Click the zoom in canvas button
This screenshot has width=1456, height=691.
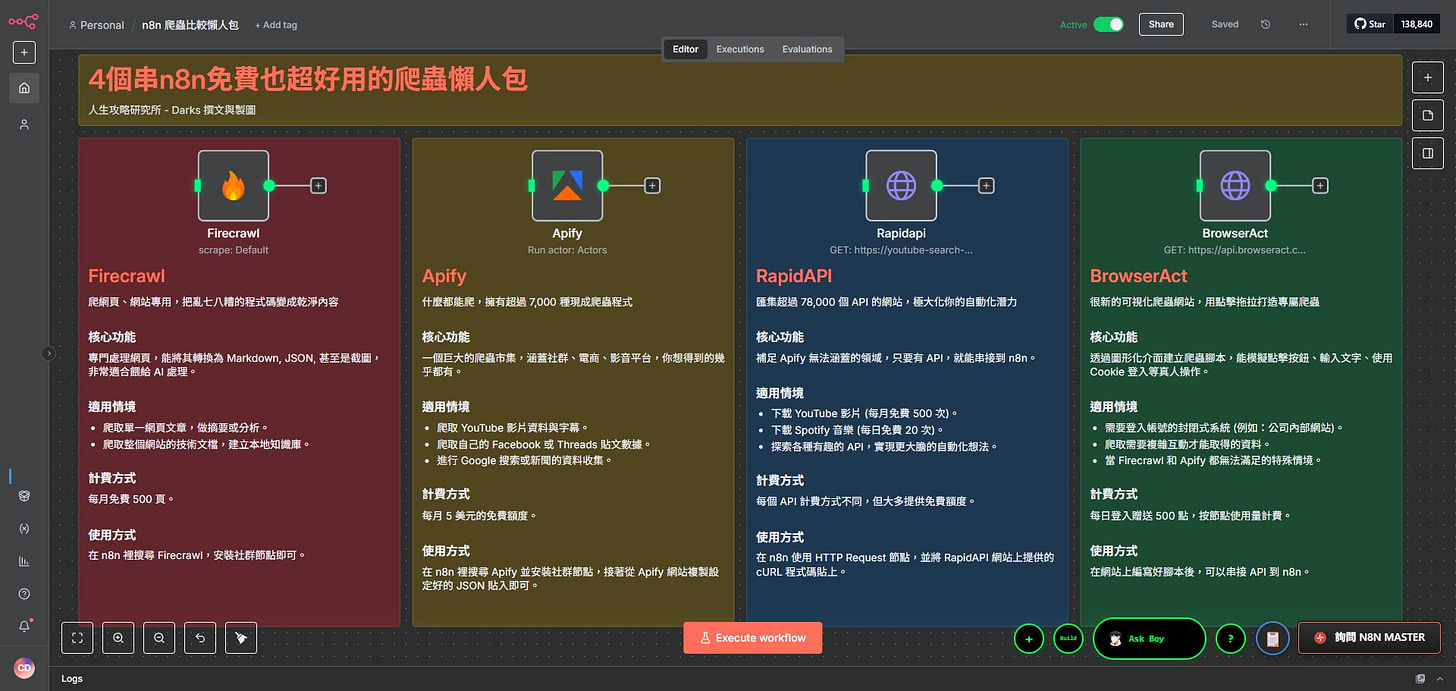pos(118,637)
